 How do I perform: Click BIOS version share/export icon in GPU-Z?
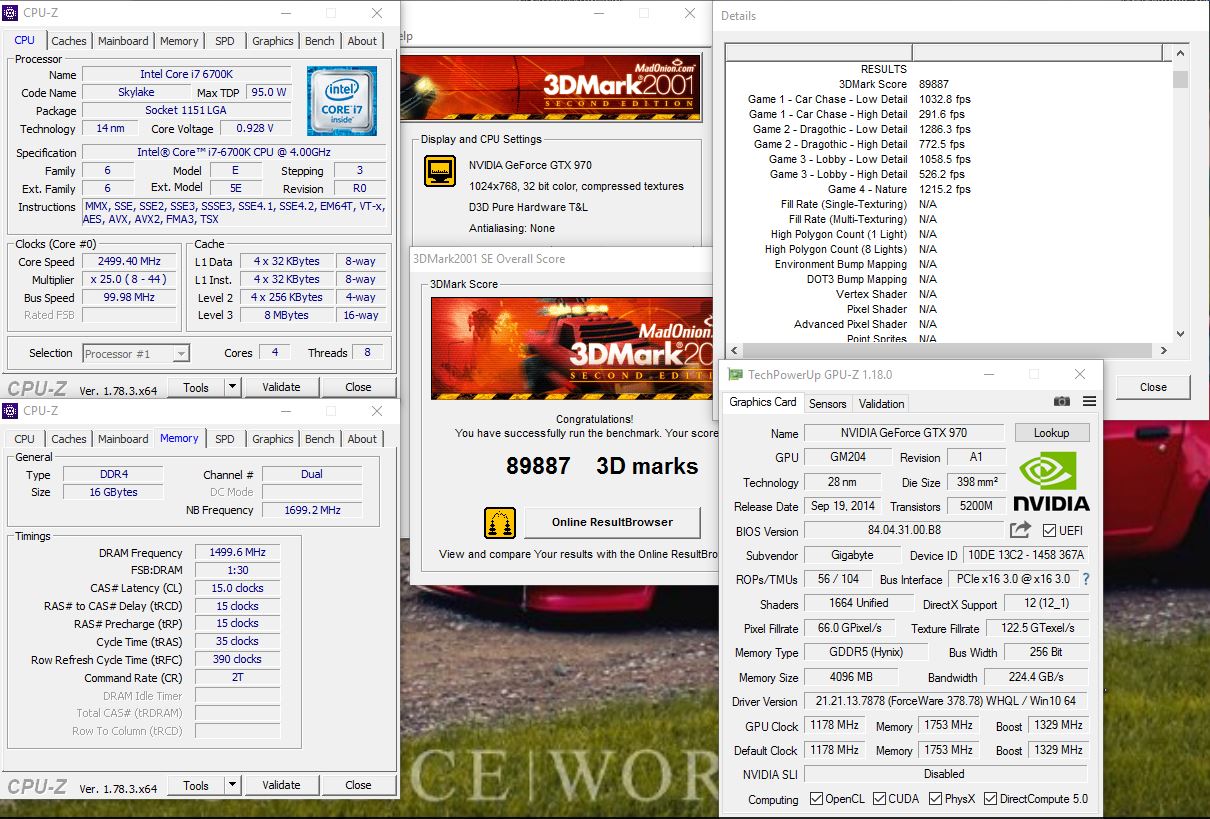tap(1020, 530)
